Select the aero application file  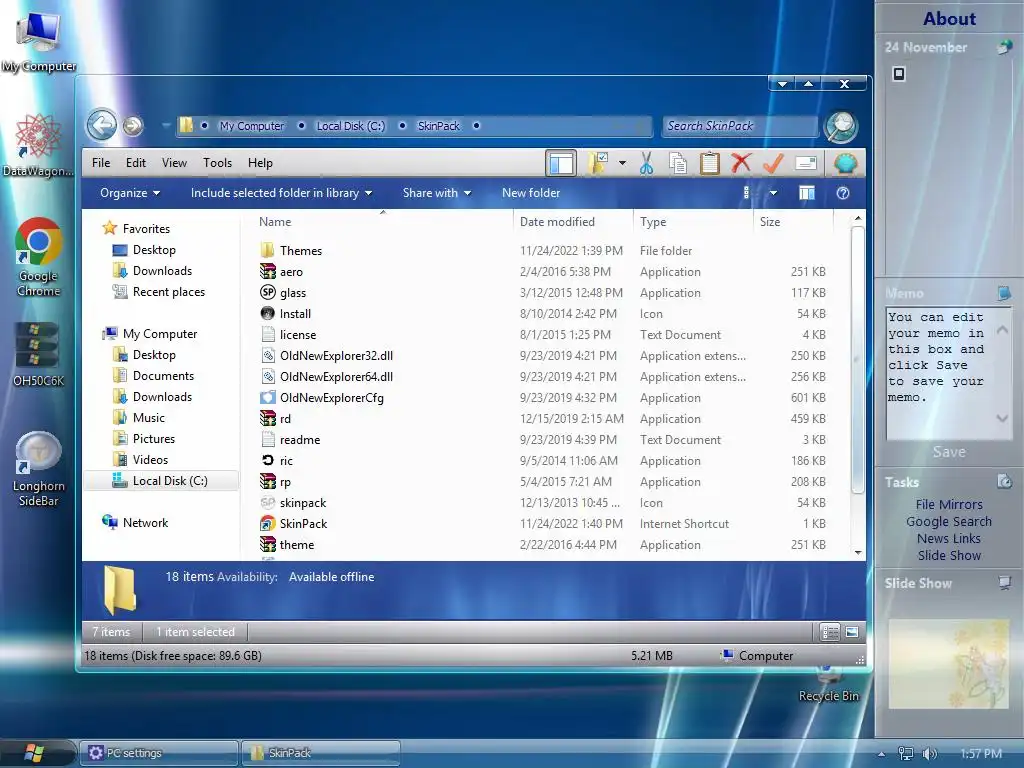pos(291,272)
